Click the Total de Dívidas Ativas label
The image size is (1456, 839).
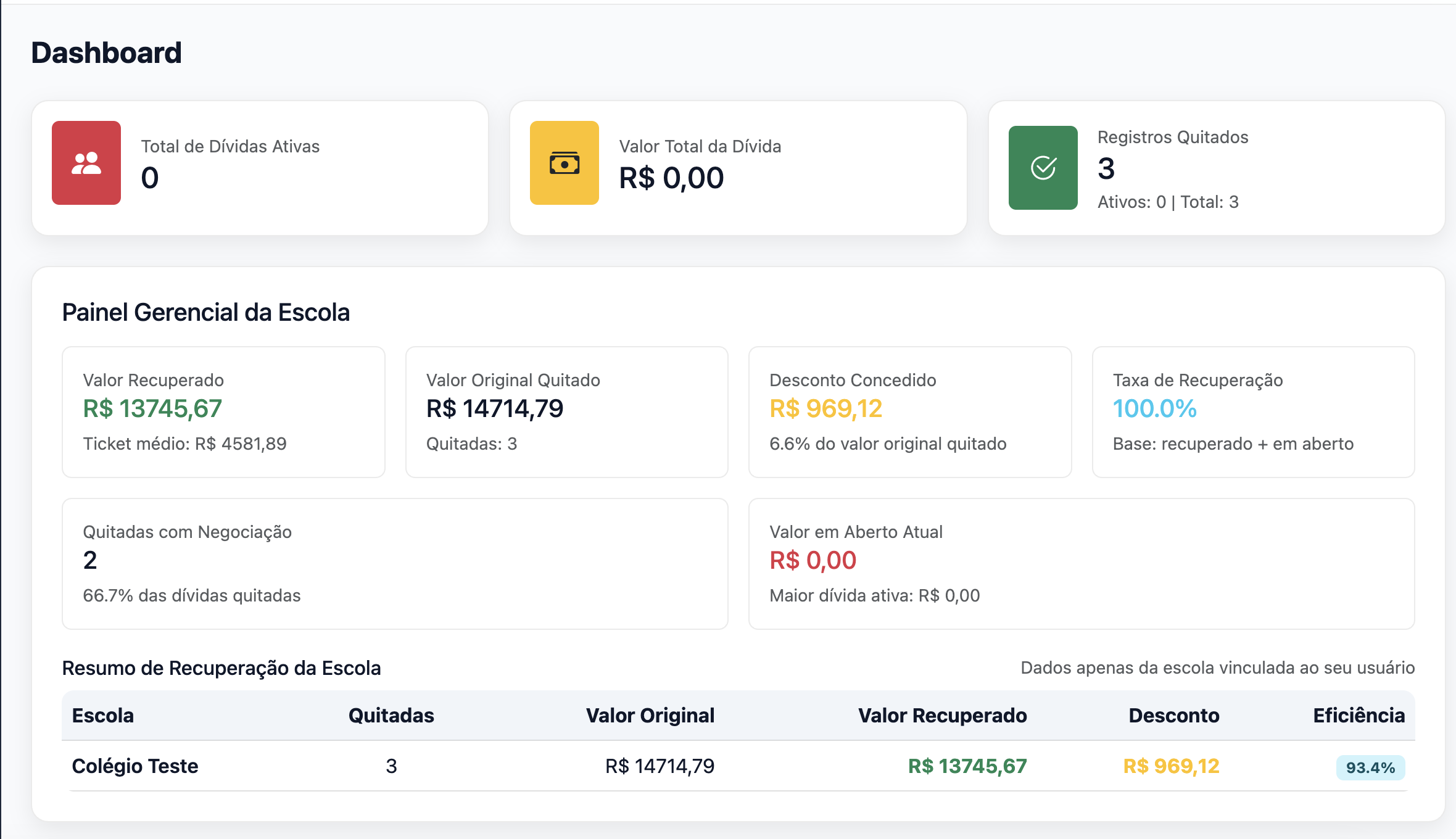click(230, 146)
